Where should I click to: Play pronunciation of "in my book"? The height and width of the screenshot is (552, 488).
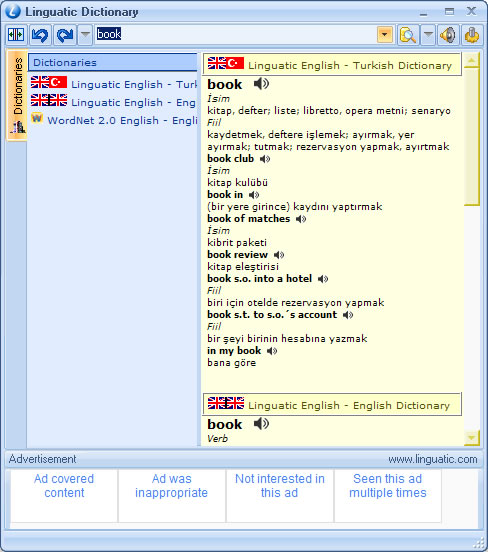tap(272, 351)
